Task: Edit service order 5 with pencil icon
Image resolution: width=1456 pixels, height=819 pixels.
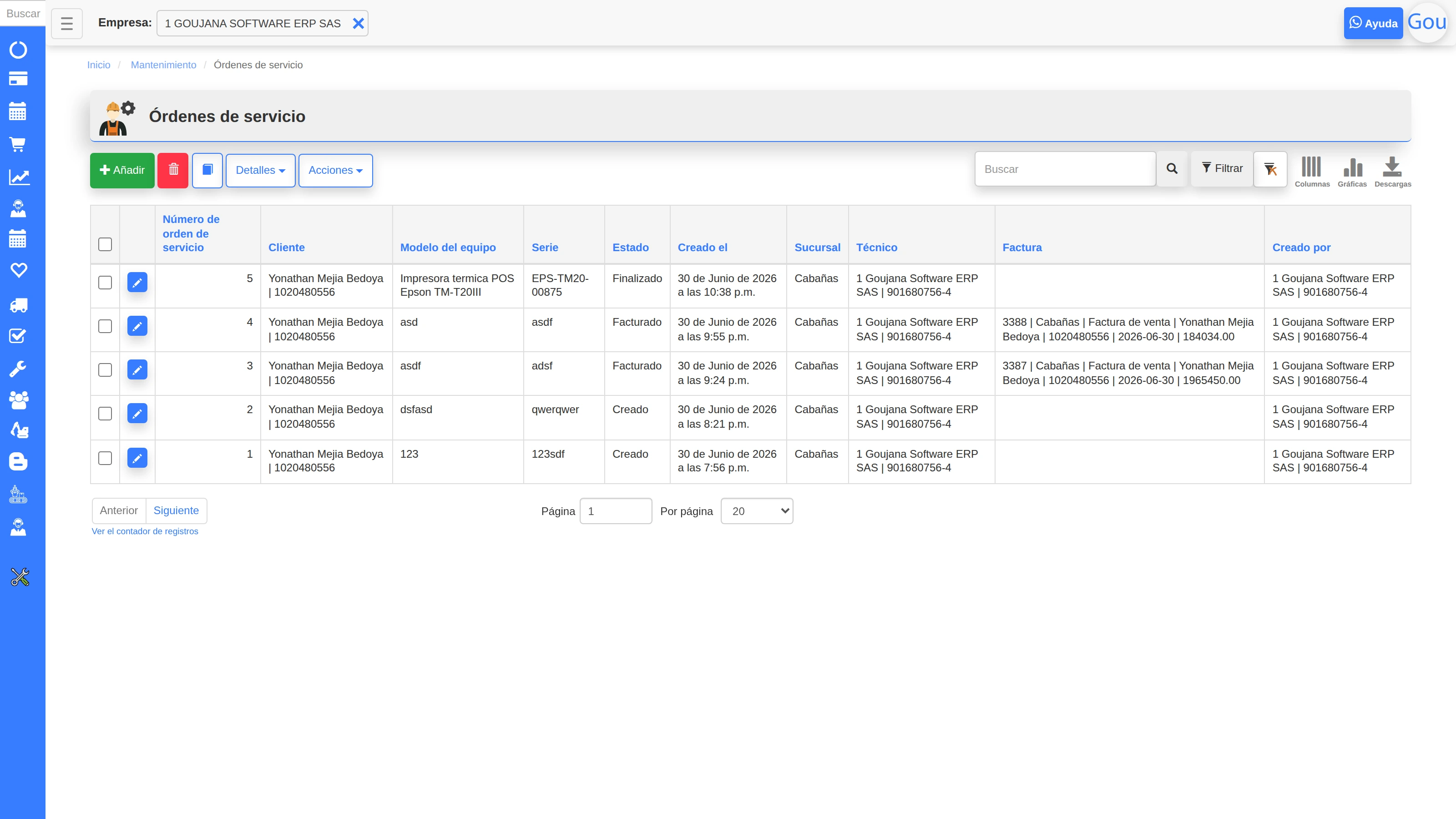Action: click(137, 283)
